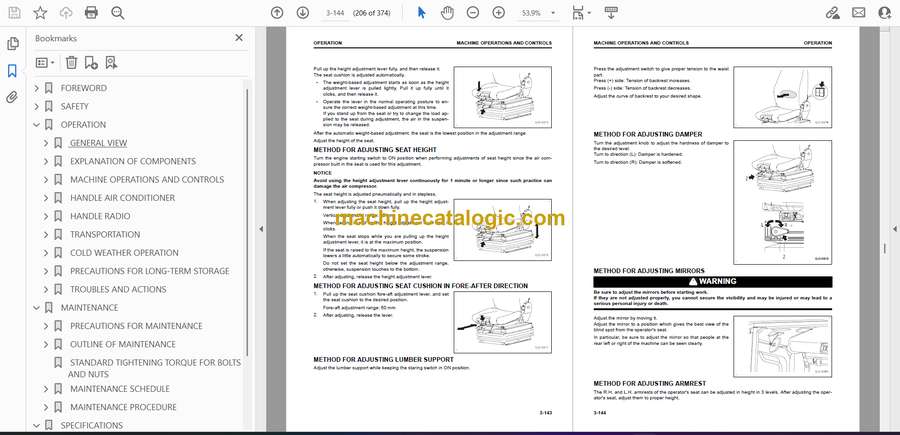
Task: Zoom in with the plus button
Action: (499, 13)
